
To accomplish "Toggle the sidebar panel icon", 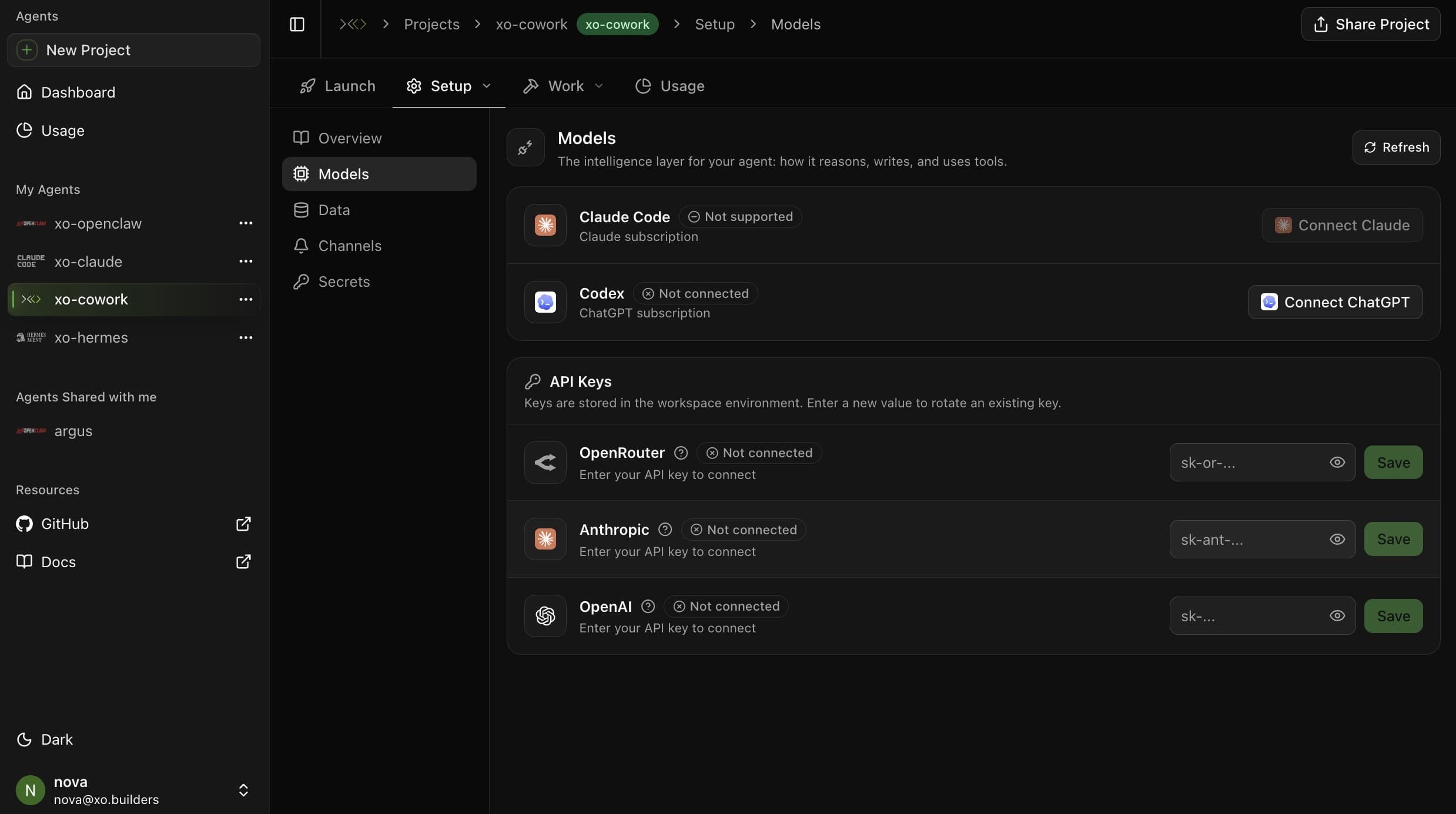I will [297, 24].
